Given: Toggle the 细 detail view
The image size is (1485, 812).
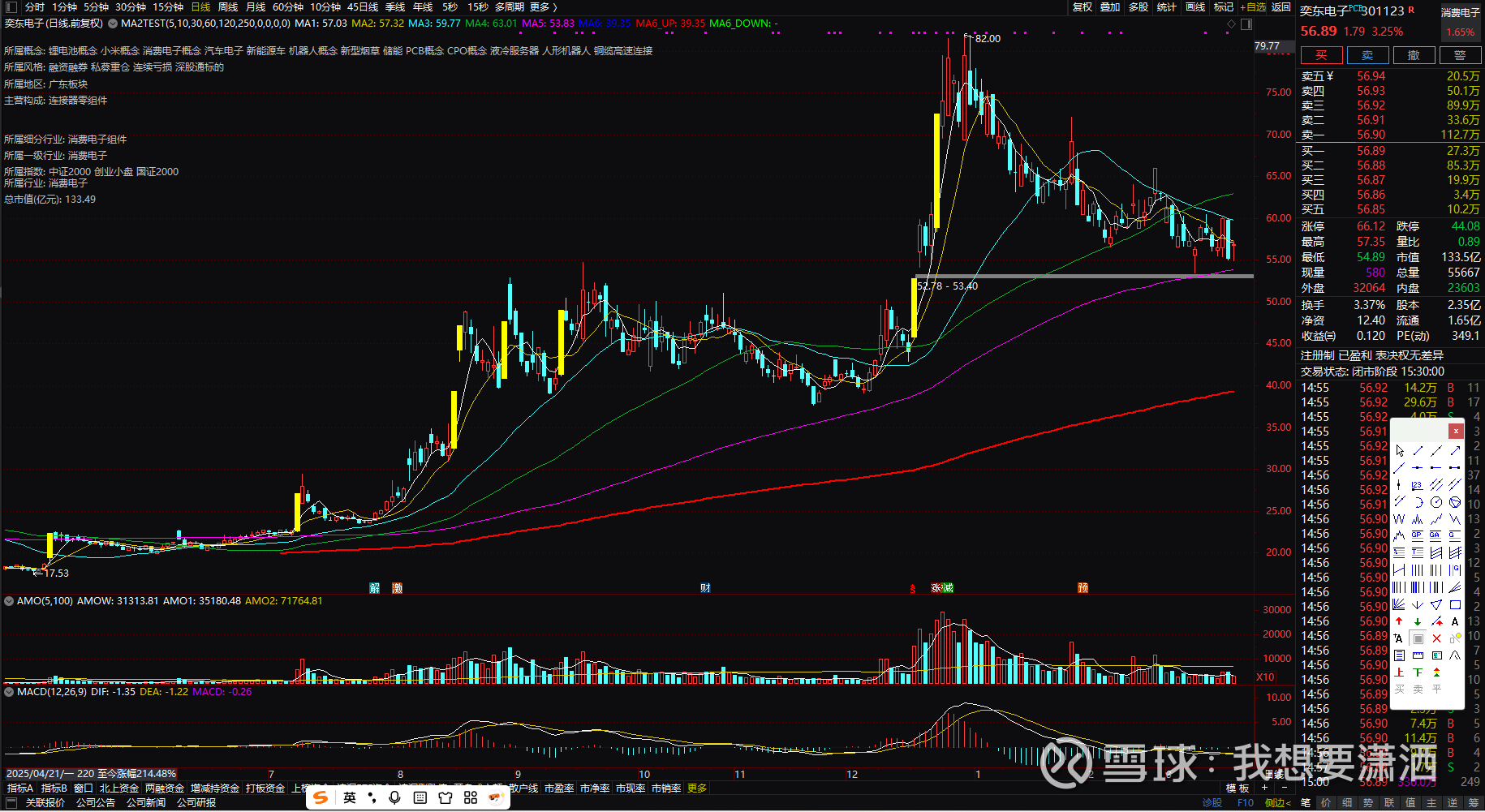Looking at the screenshot, I should pos(1348,803).
